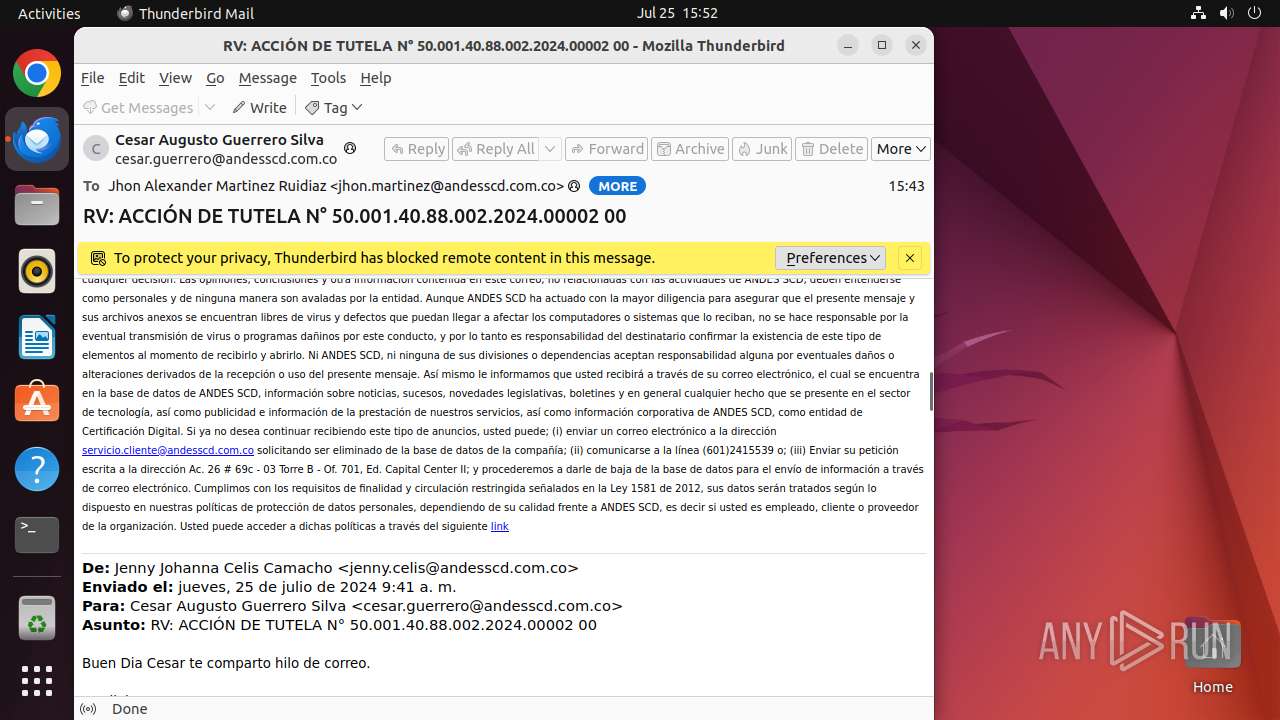This screenshot has height=720, width=1280.
Task: Click the power tray icon
Action: tap(1255, 13)
